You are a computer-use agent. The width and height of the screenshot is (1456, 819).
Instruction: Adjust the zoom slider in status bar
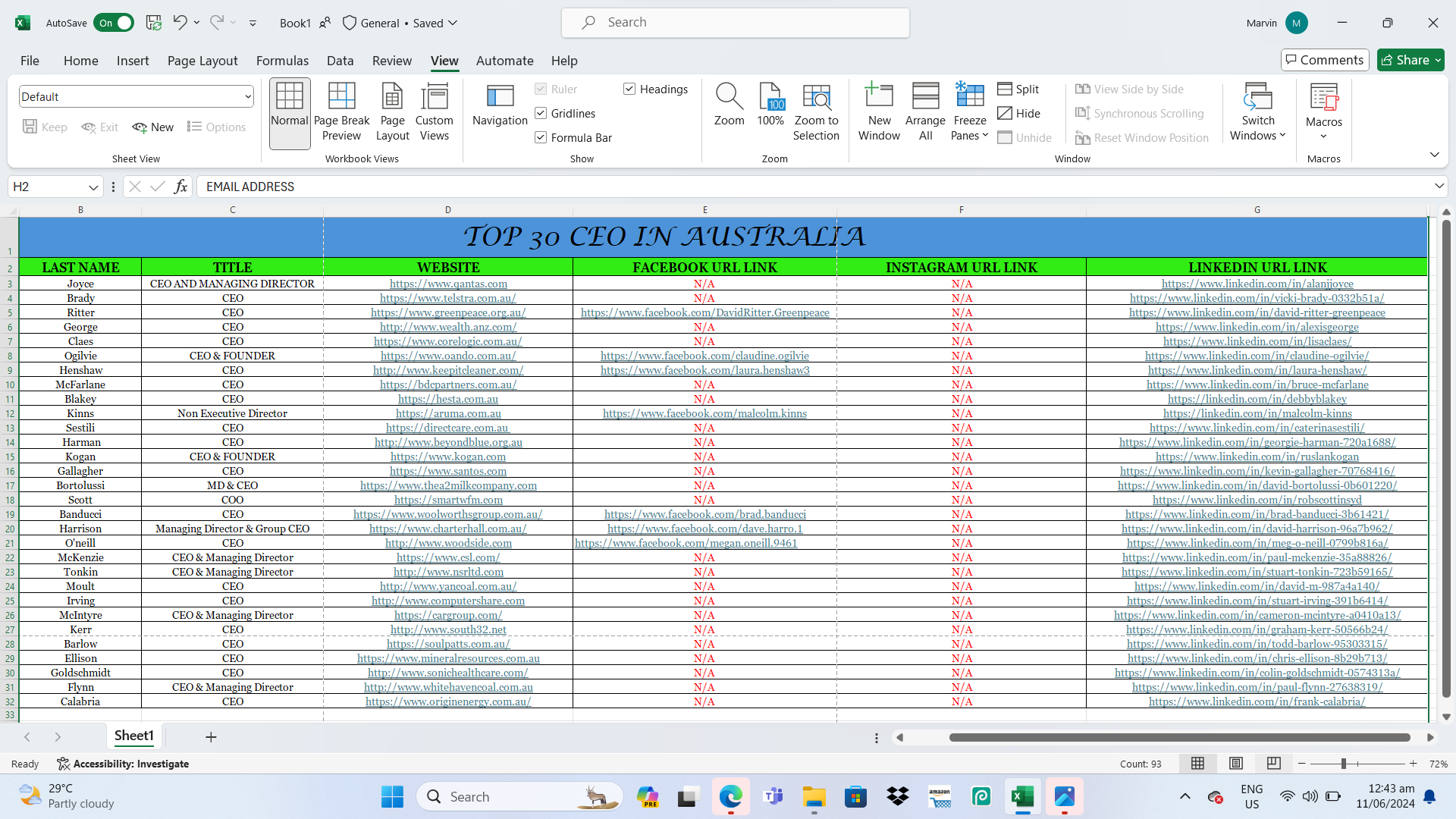pyautogui.click(x=1343, y=764)
